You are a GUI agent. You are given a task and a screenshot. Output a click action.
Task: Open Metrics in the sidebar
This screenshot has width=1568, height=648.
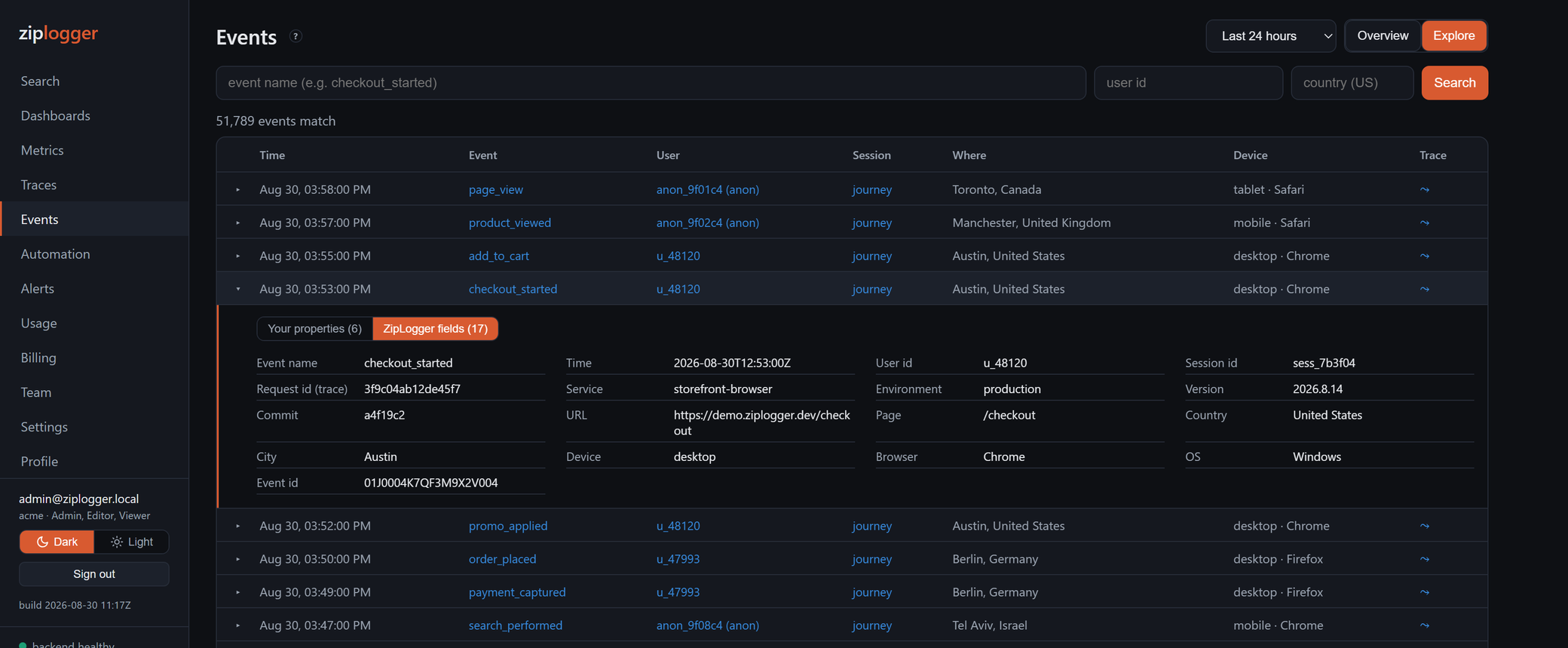(x=94, y=150)
